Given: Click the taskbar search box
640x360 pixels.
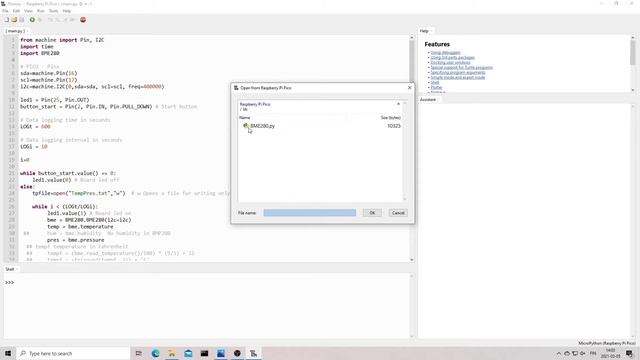Looking at the screenshot, I should coord(73,353).
